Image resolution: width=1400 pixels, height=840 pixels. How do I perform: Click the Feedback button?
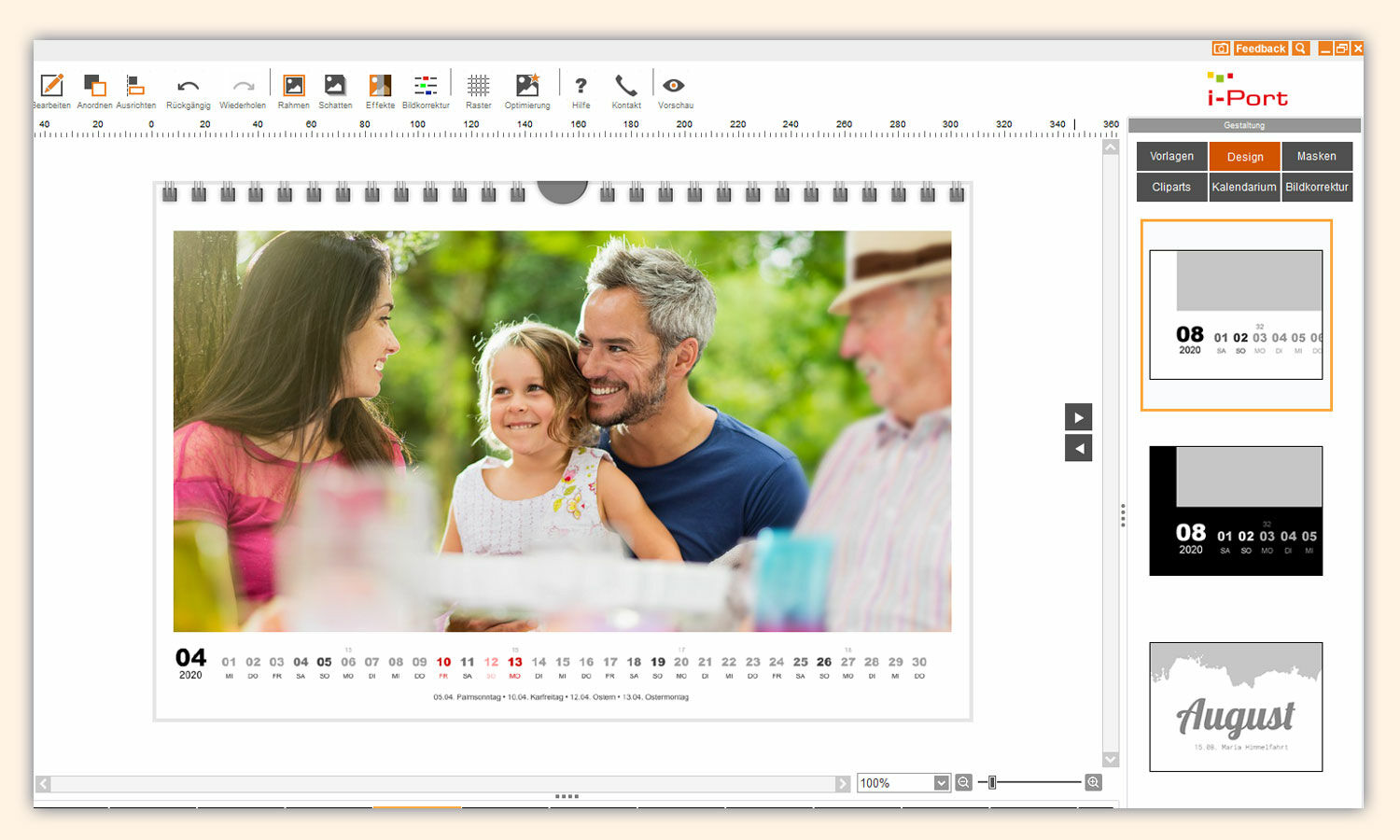point(1260,49)
